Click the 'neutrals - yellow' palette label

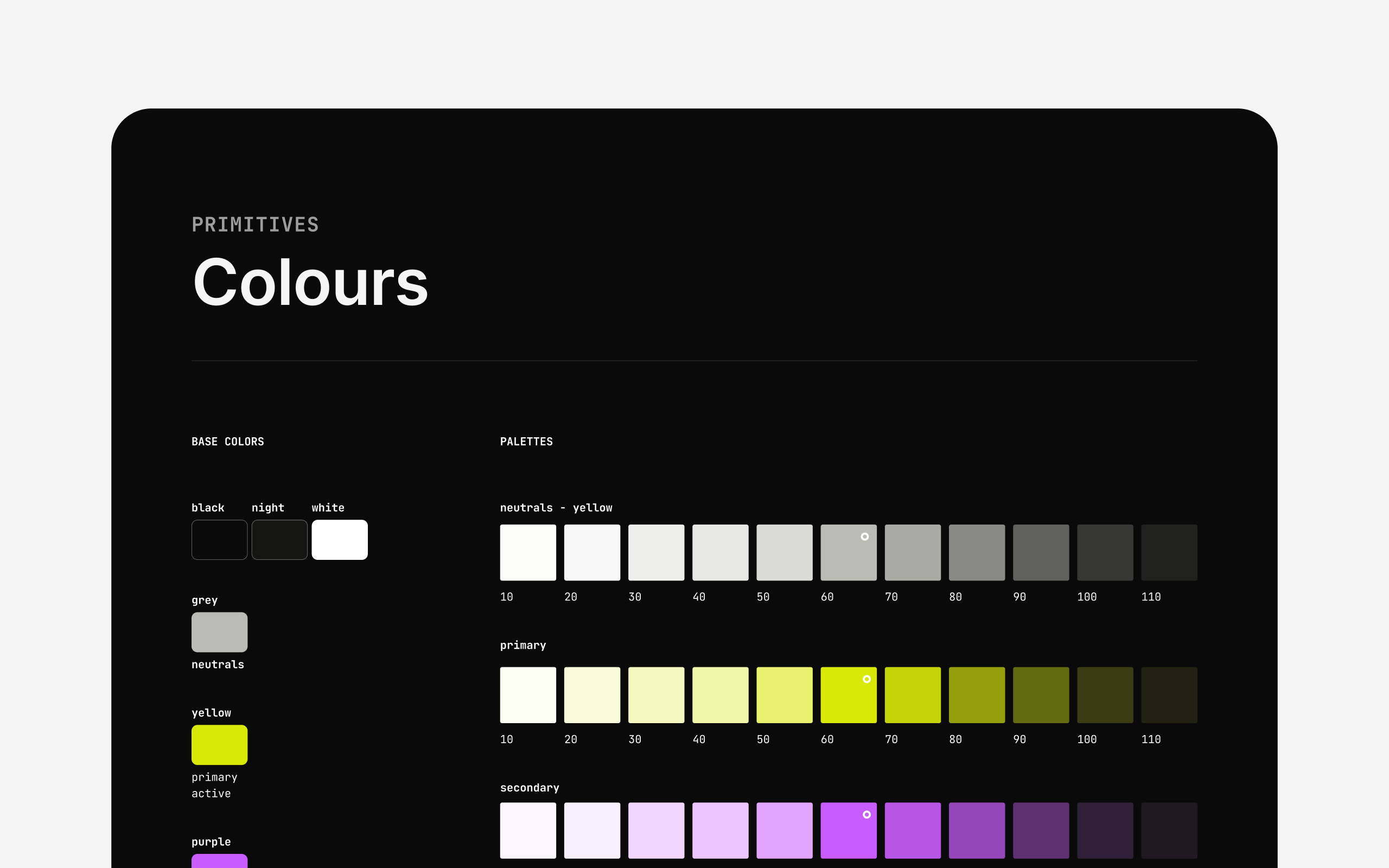tap(556, 508)
